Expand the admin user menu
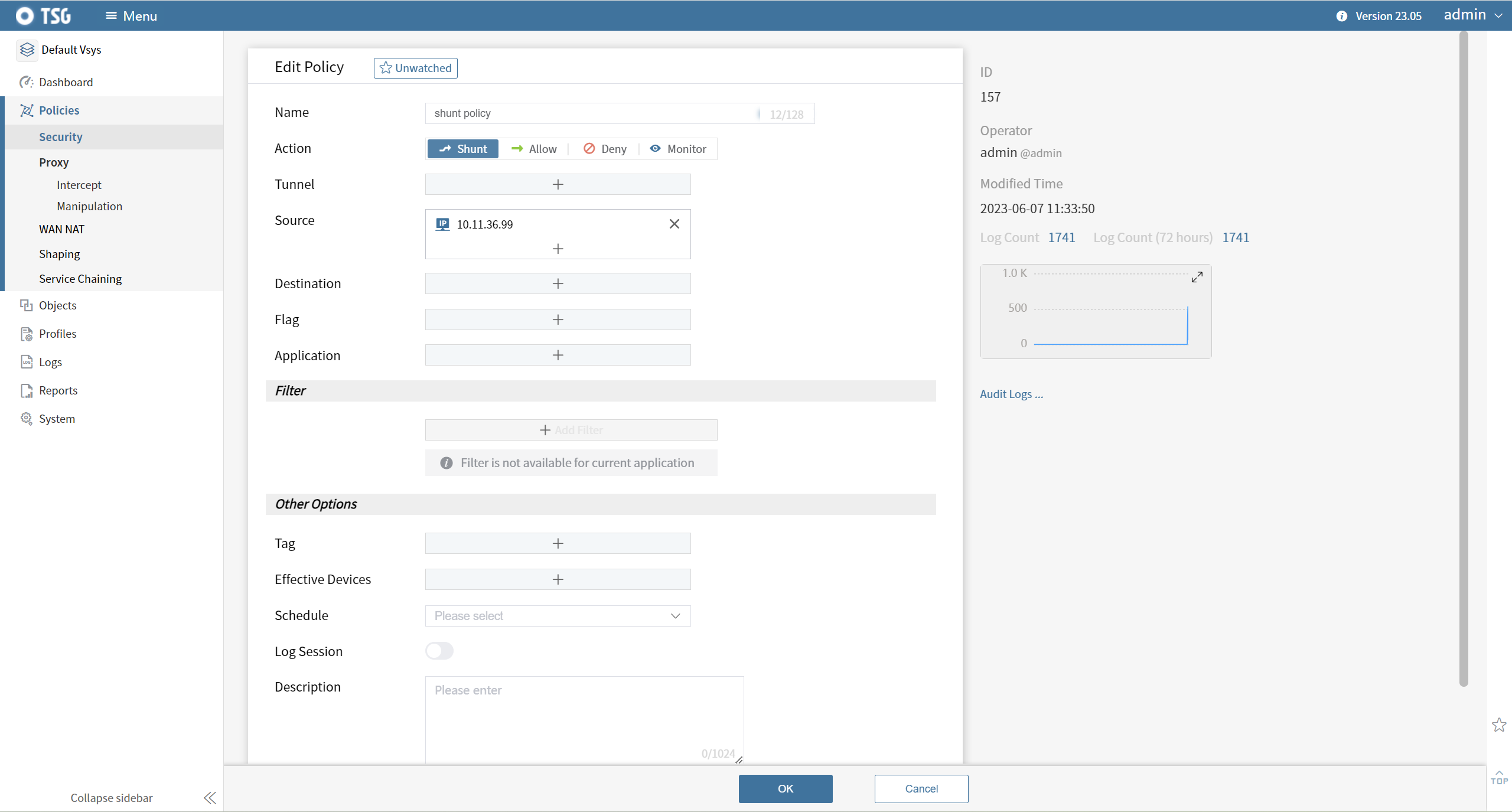 pyautogui.click(x=1472, y=15)
